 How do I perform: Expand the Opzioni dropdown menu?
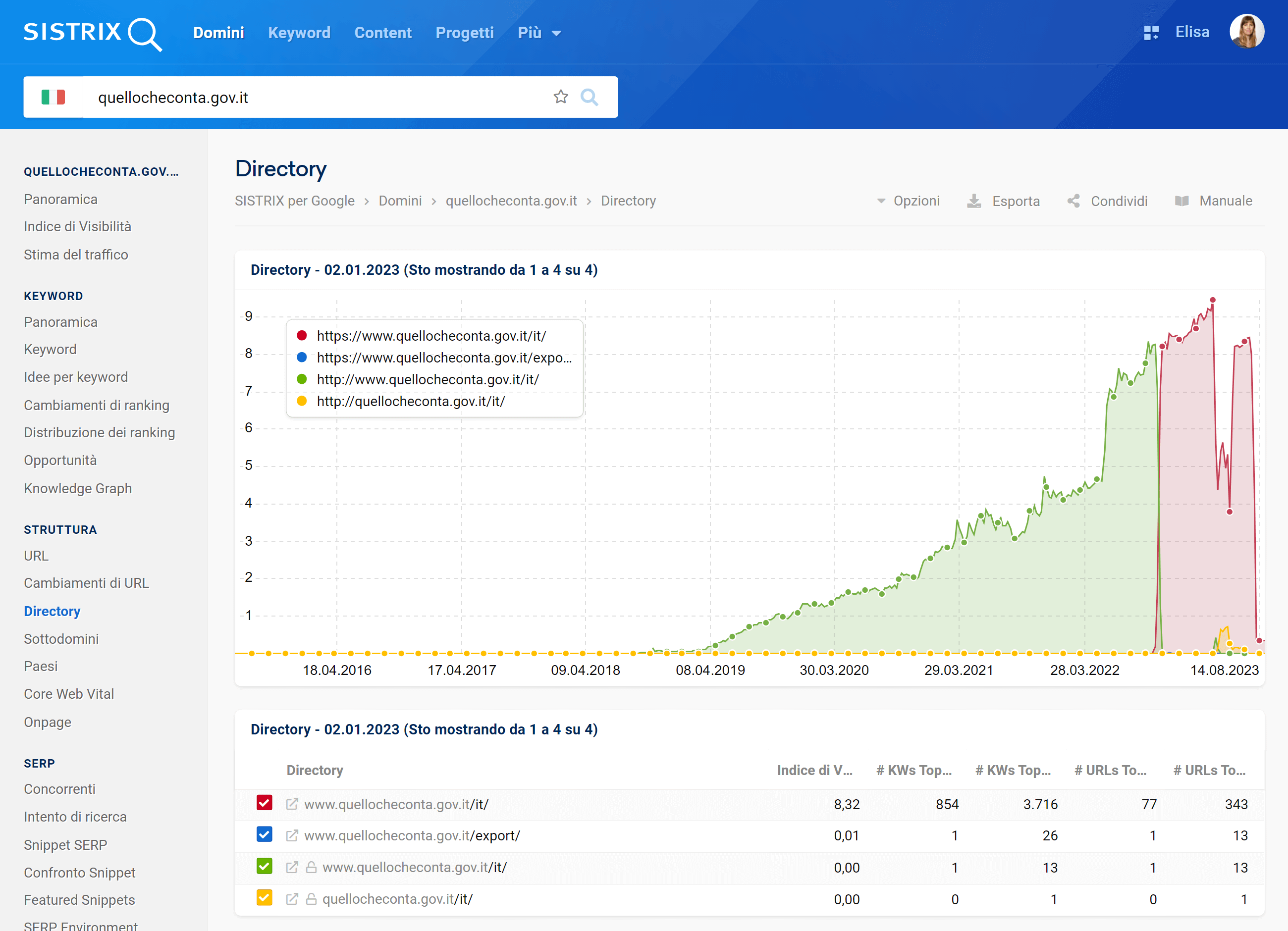tap(906, 201)
